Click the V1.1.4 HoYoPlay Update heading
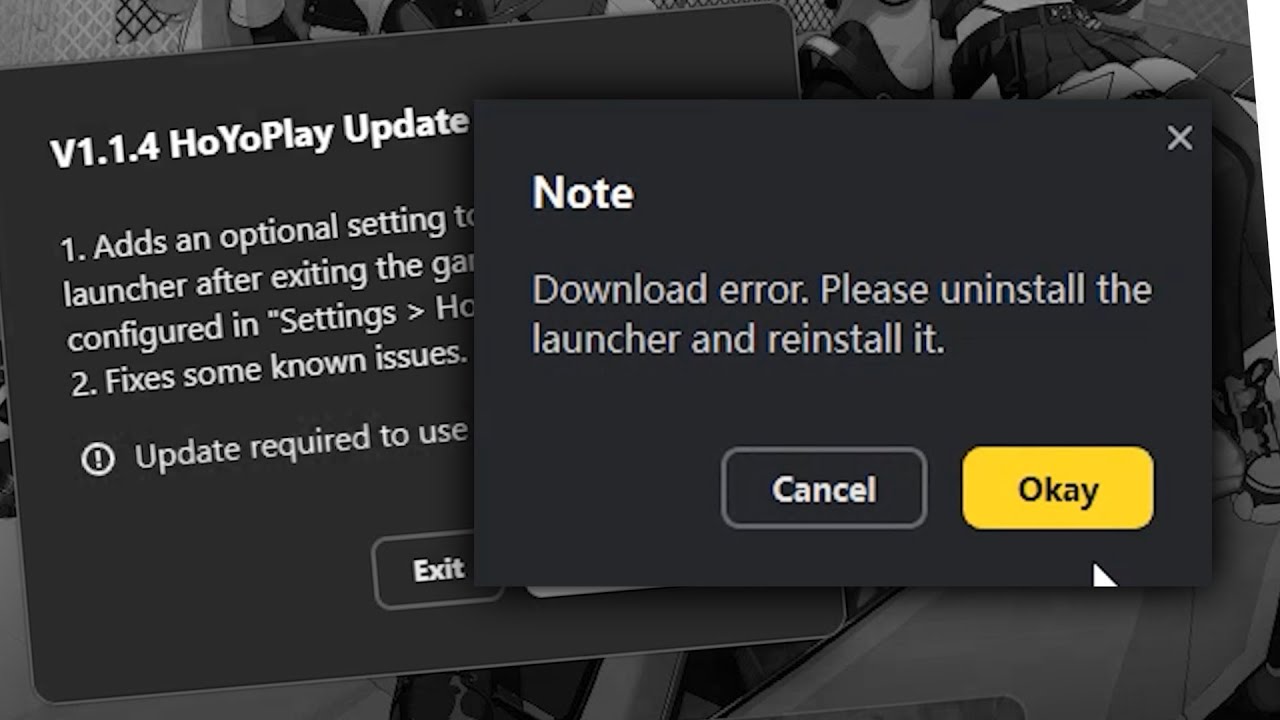Image resolution: width=1280 pixels, height=720 pixels. pos(260,135)
